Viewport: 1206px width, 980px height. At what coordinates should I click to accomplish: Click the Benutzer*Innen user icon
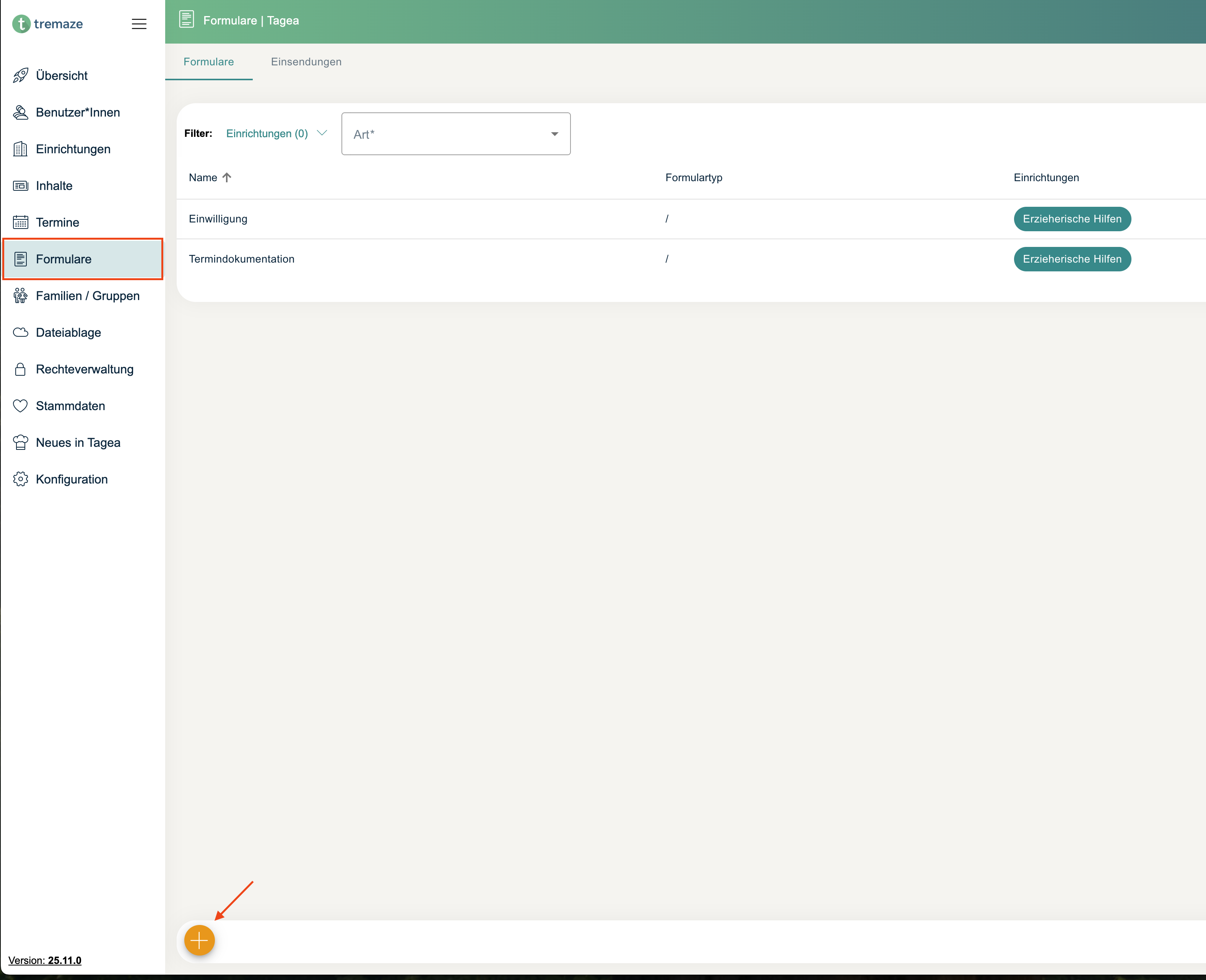(x=20, y=112)
